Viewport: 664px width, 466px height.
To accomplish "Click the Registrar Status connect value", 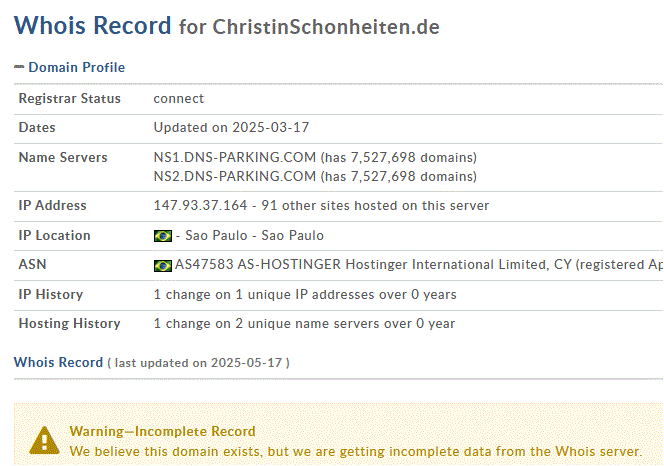I will tap(179, 99).
